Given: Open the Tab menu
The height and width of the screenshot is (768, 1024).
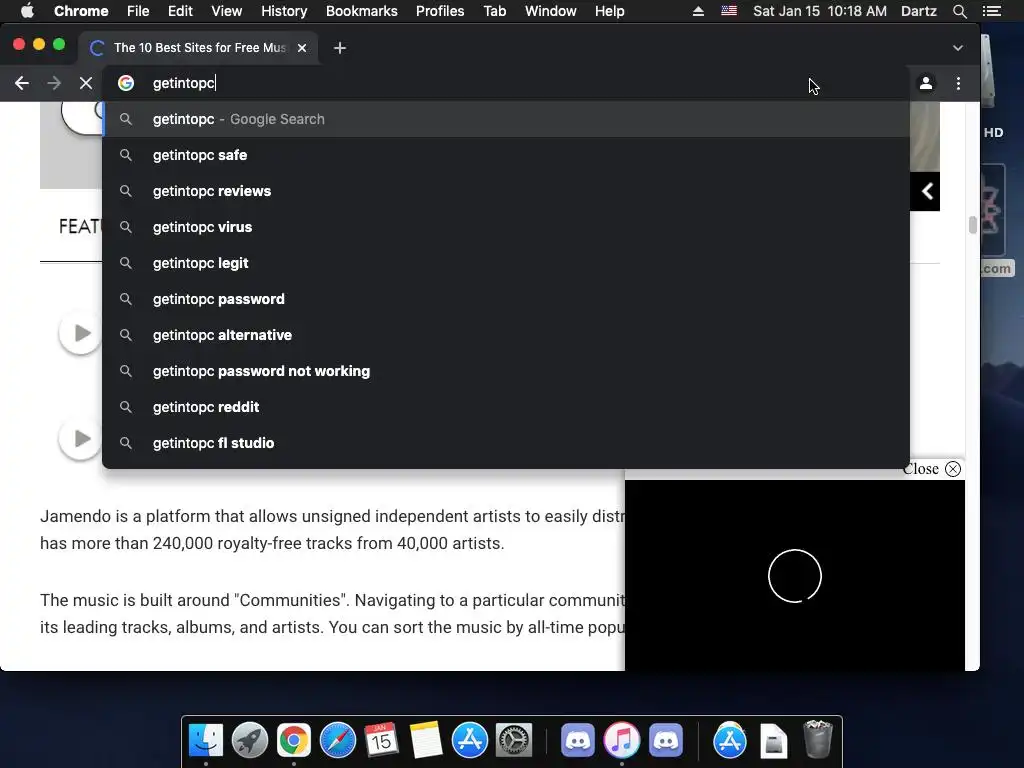Looking at the screenshot, I should [494, 11].
